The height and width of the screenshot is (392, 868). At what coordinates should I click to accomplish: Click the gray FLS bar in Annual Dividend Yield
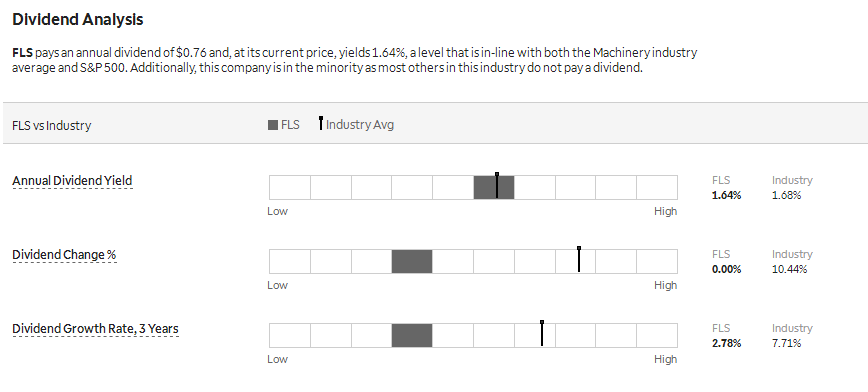coord(494,187)
